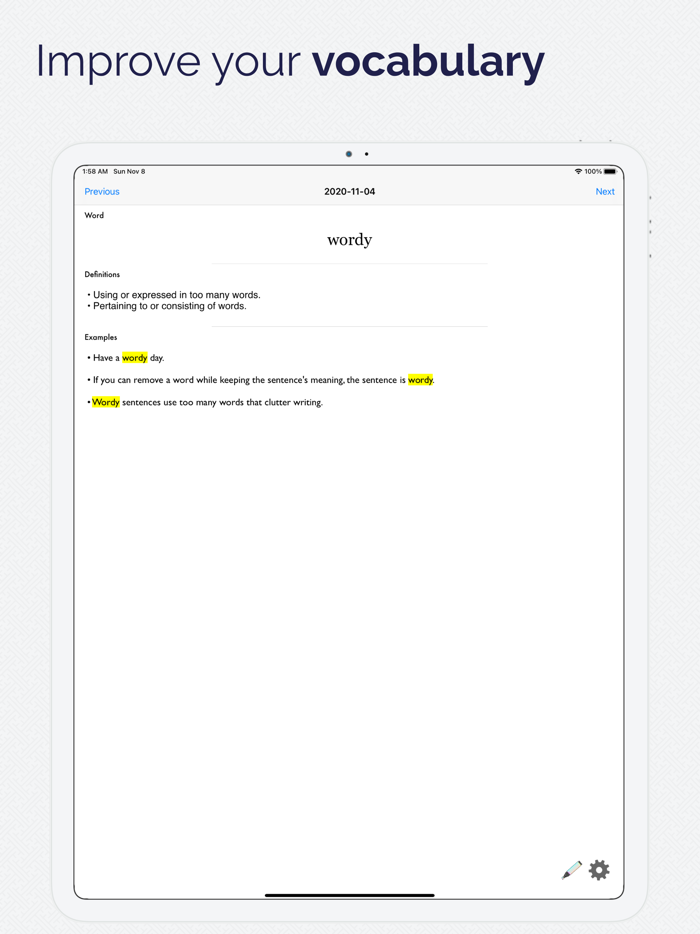Go to the Next word

[x=605, y=192]
